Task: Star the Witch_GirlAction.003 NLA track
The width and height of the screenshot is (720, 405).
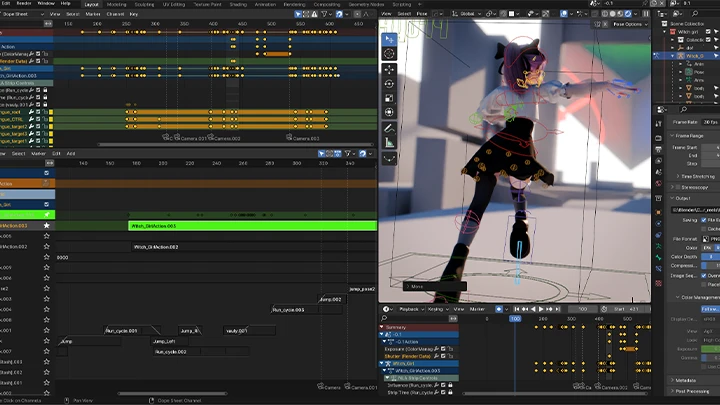Action: pos(46,225)
